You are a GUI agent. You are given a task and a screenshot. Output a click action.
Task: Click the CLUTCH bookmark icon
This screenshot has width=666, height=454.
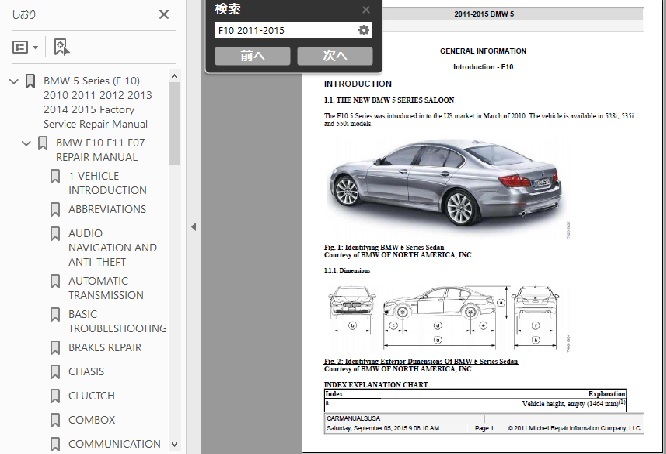(x=55, y=396)
